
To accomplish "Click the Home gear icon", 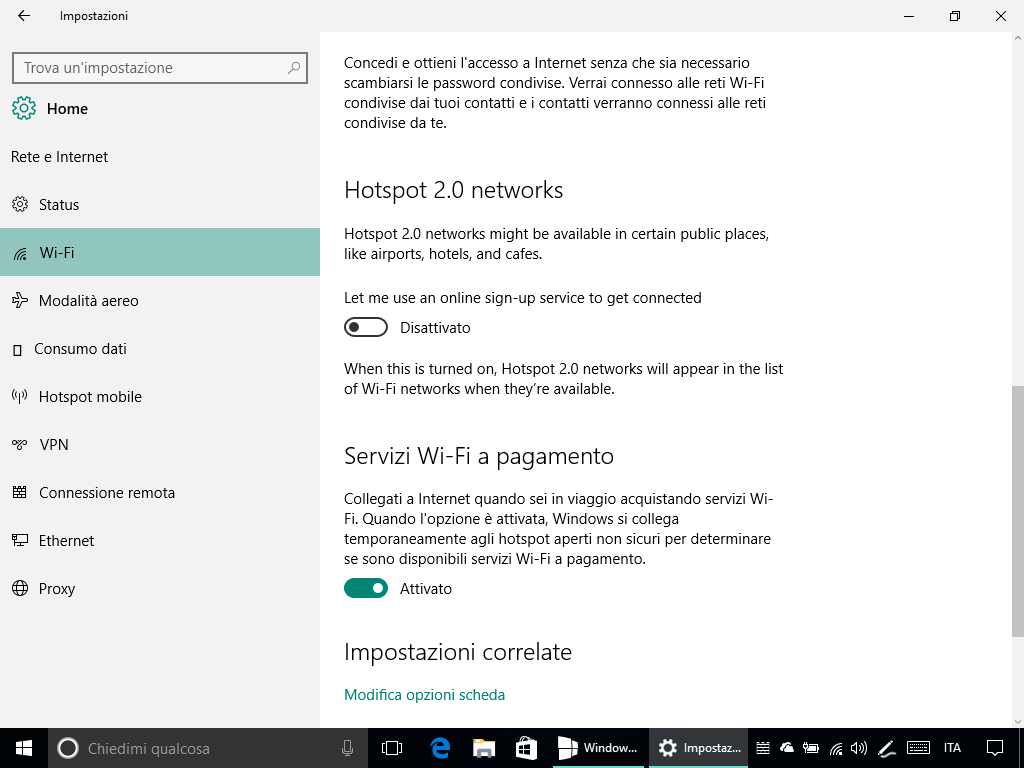I will tap(24, 108).
